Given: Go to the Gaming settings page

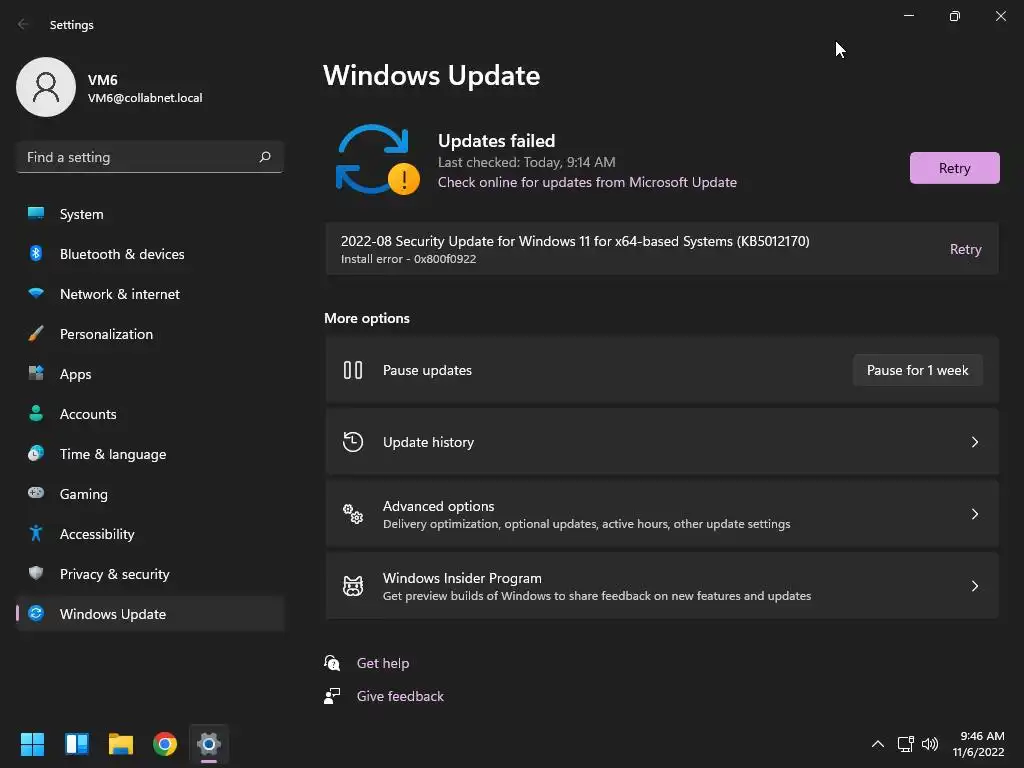Looking at the screenshot, I should tap(150, 493).
